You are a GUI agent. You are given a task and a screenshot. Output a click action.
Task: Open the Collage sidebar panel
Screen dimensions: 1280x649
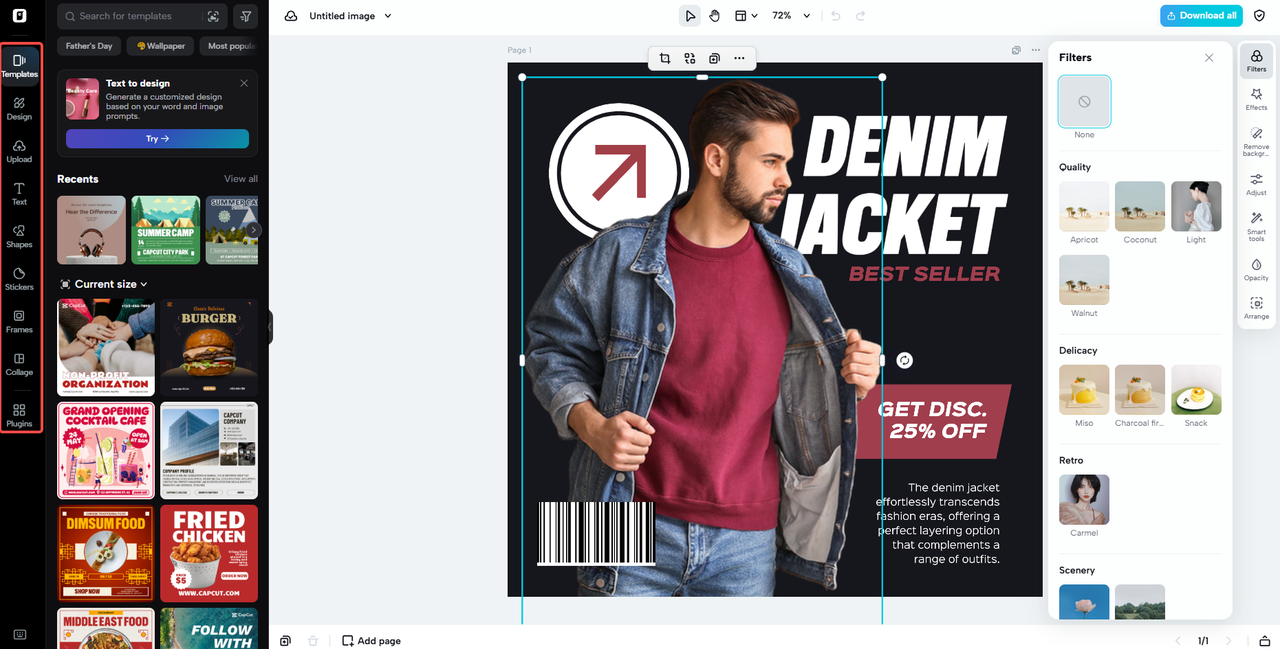tap(19, 364)
